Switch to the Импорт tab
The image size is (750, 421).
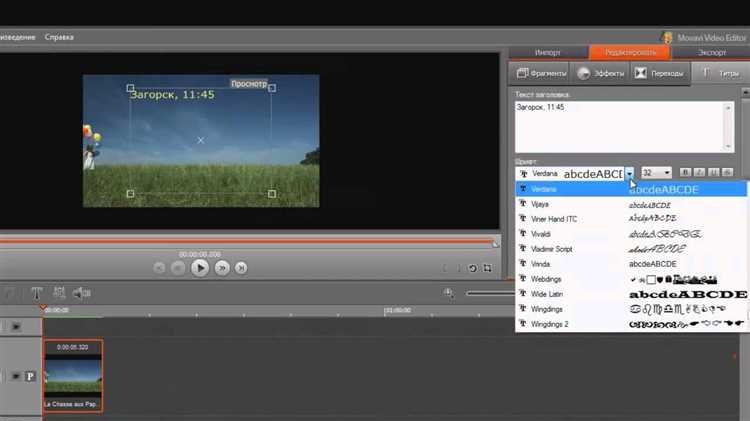(548, 53)
